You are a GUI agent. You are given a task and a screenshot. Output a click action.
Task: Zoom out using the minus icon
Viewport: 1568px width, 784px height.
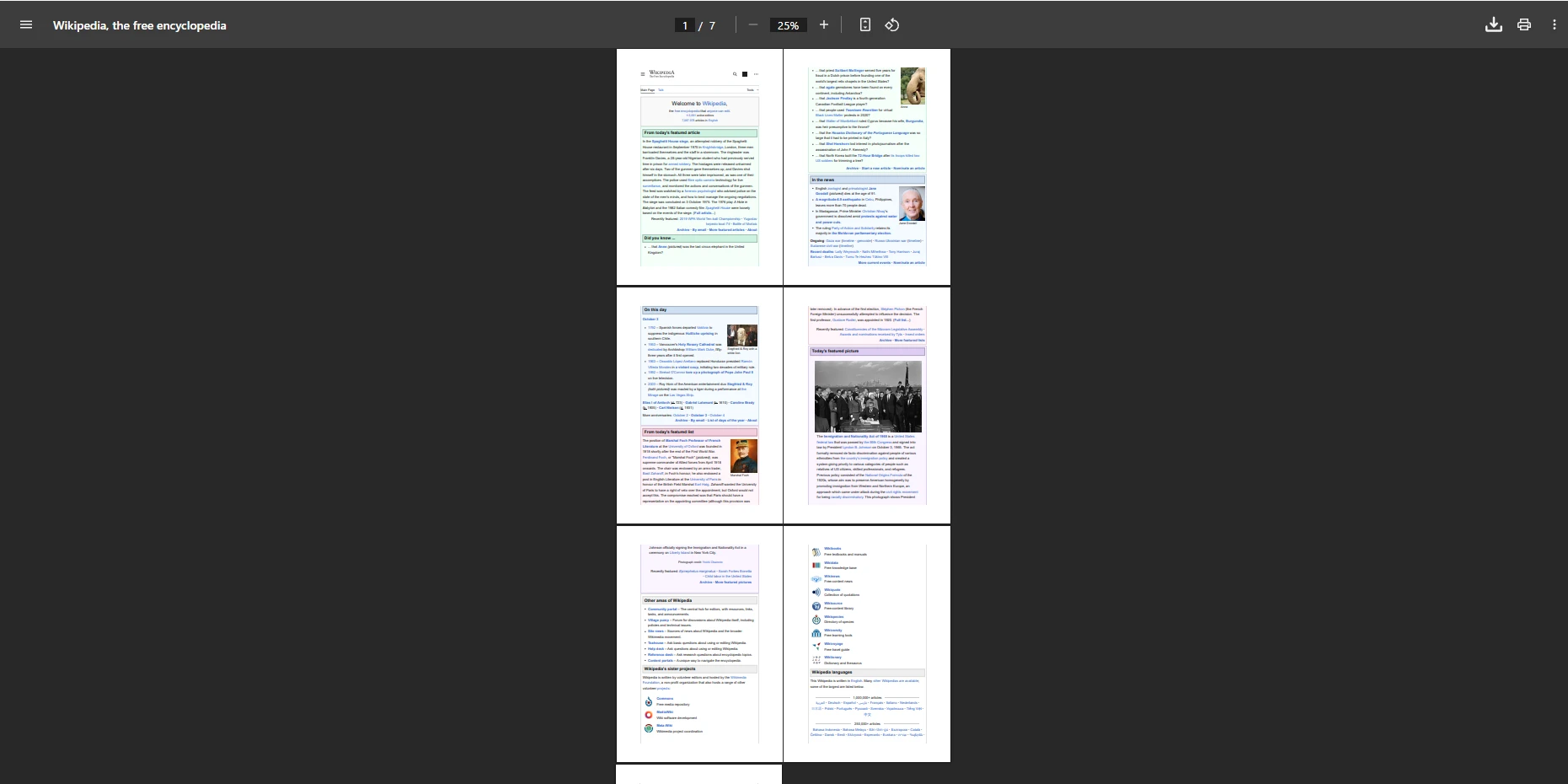pos(752,24)
